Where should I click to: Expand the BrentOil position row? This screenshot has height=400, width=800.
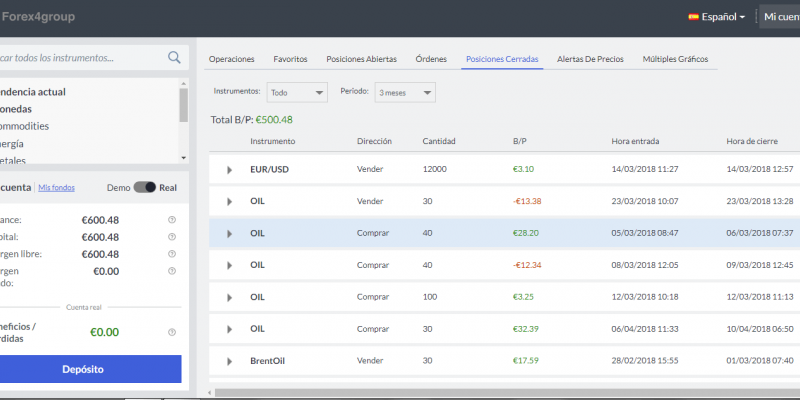(x=230, y=361)
